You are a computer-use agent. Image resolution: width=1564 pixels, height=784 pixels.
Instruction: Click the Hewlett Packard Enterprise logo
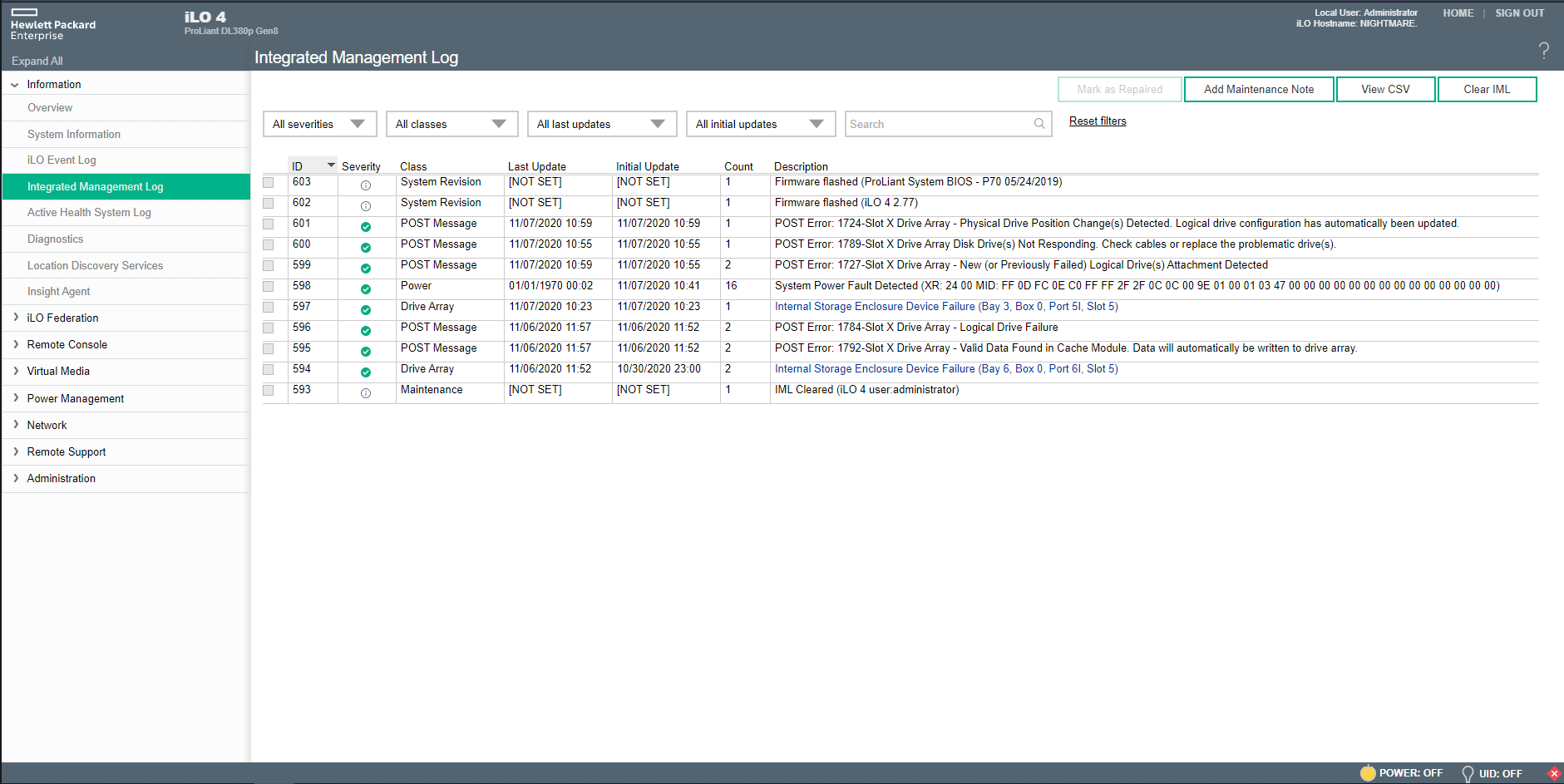click(x=53, y=24)
